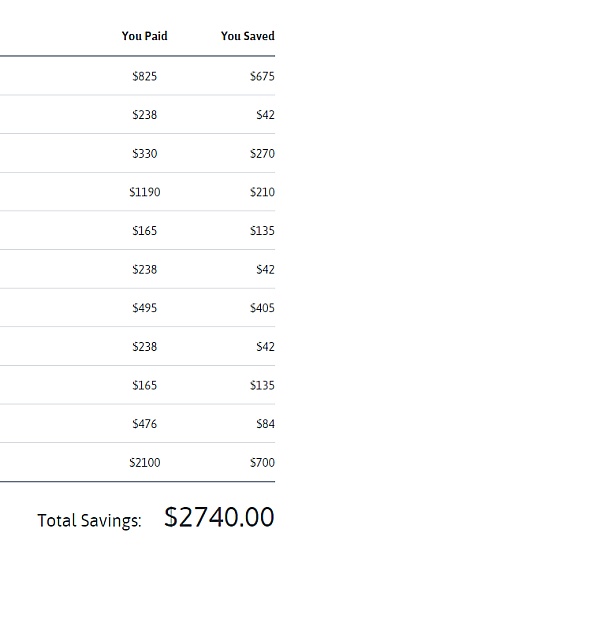Click the $495 paid value

pyautogui.click(x=144, y=308)
